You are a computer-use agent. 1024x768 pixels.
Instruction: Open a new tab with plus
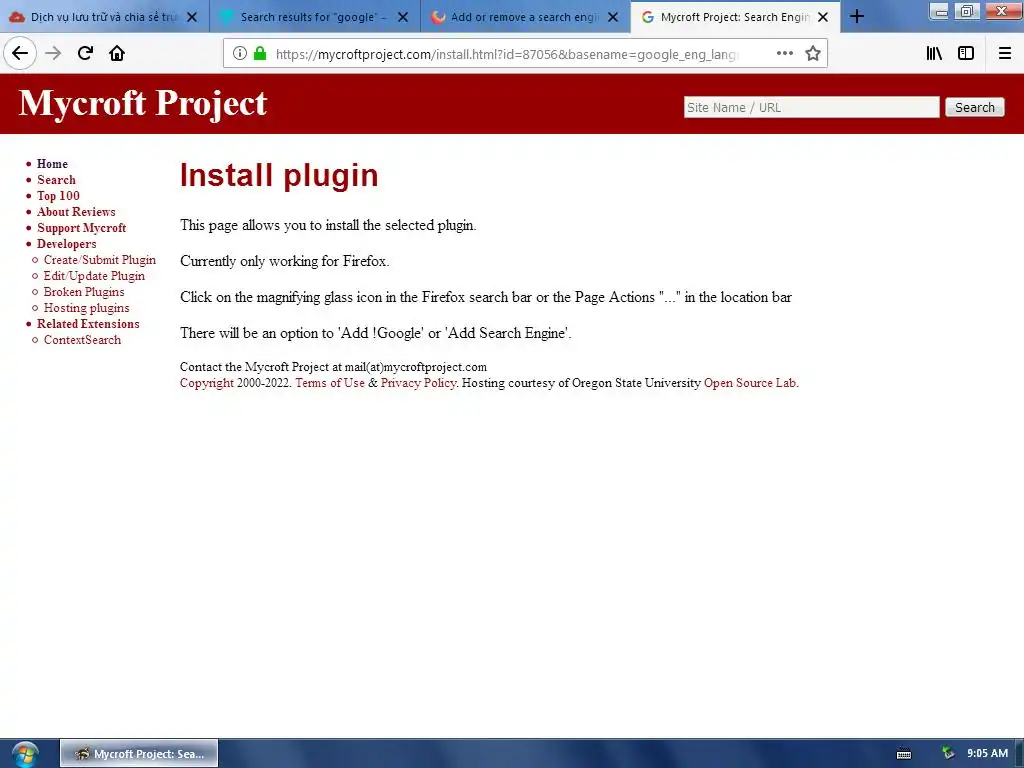tap(857, 16)
